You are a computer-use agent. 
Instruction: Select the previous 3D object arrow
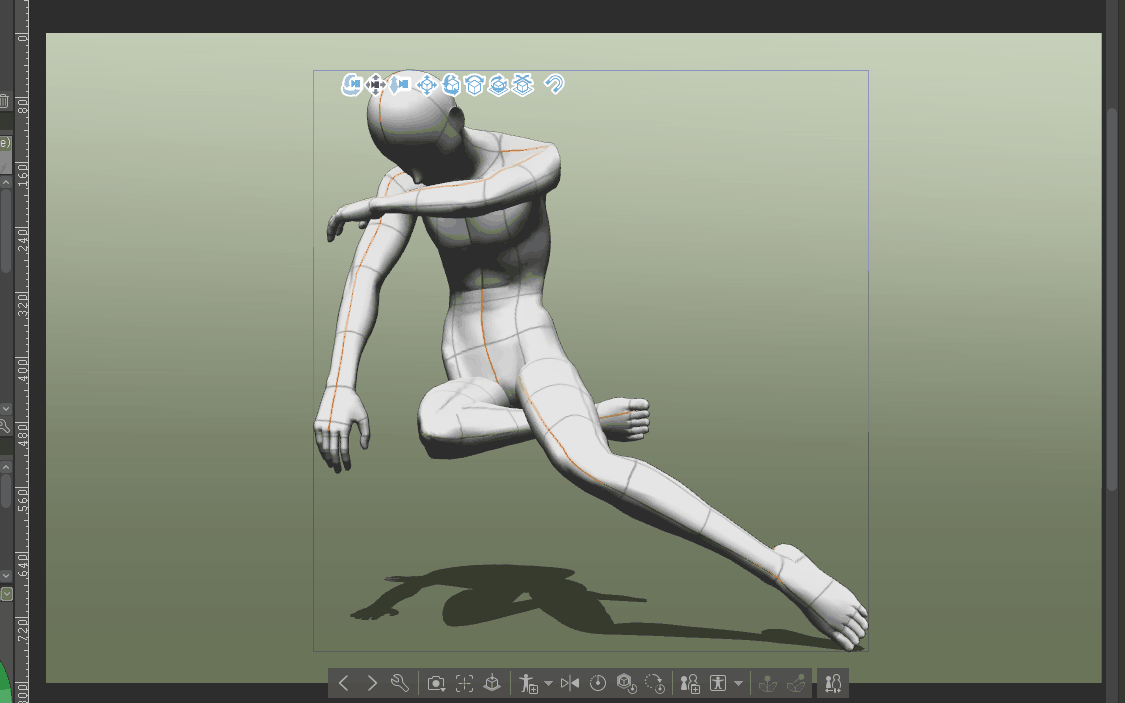(x=344, y=683)
